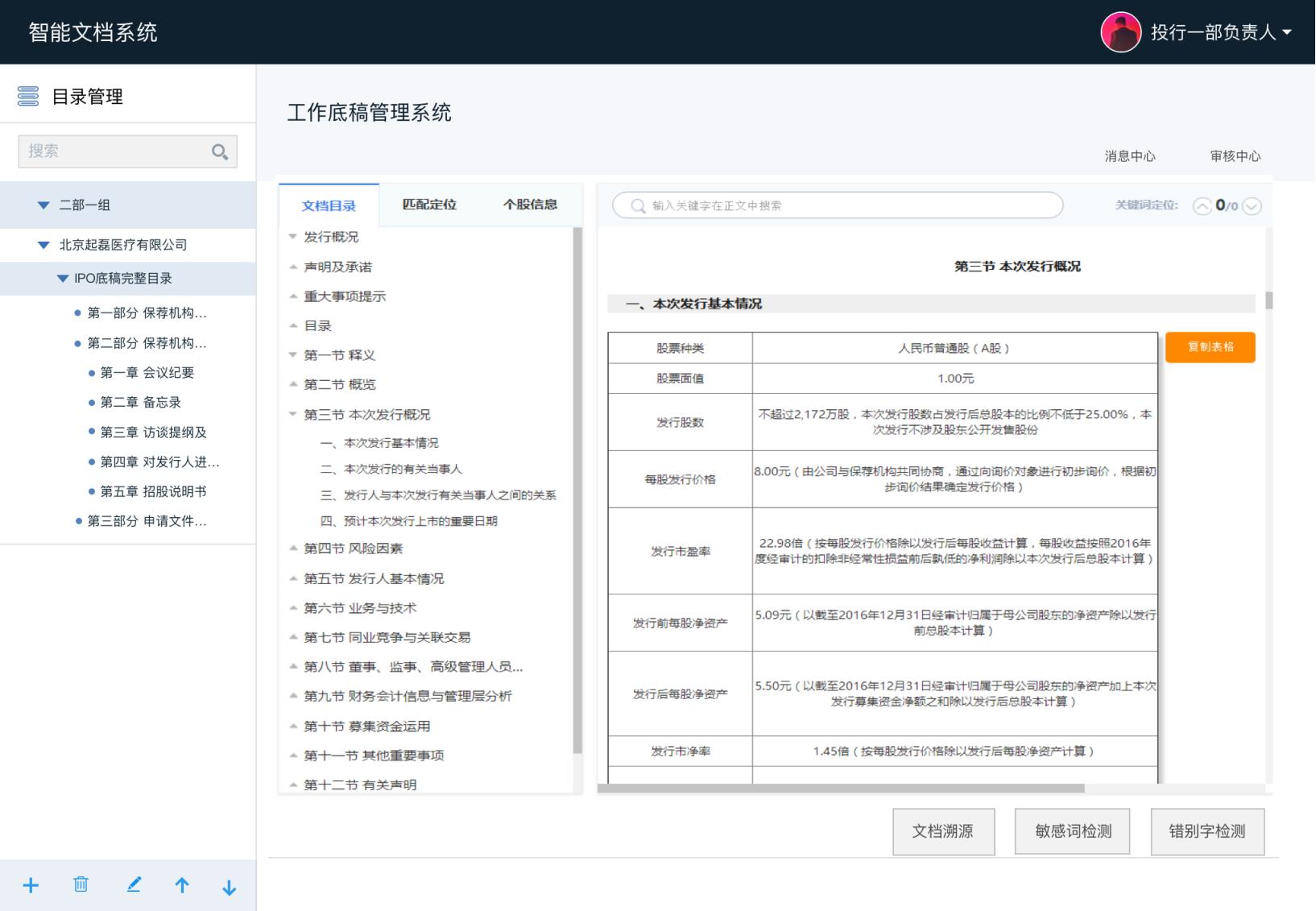The width and height of the screenshot is (1316, 911).
Task: Click the document horizontal scrollbar
Action: point(841,789)
